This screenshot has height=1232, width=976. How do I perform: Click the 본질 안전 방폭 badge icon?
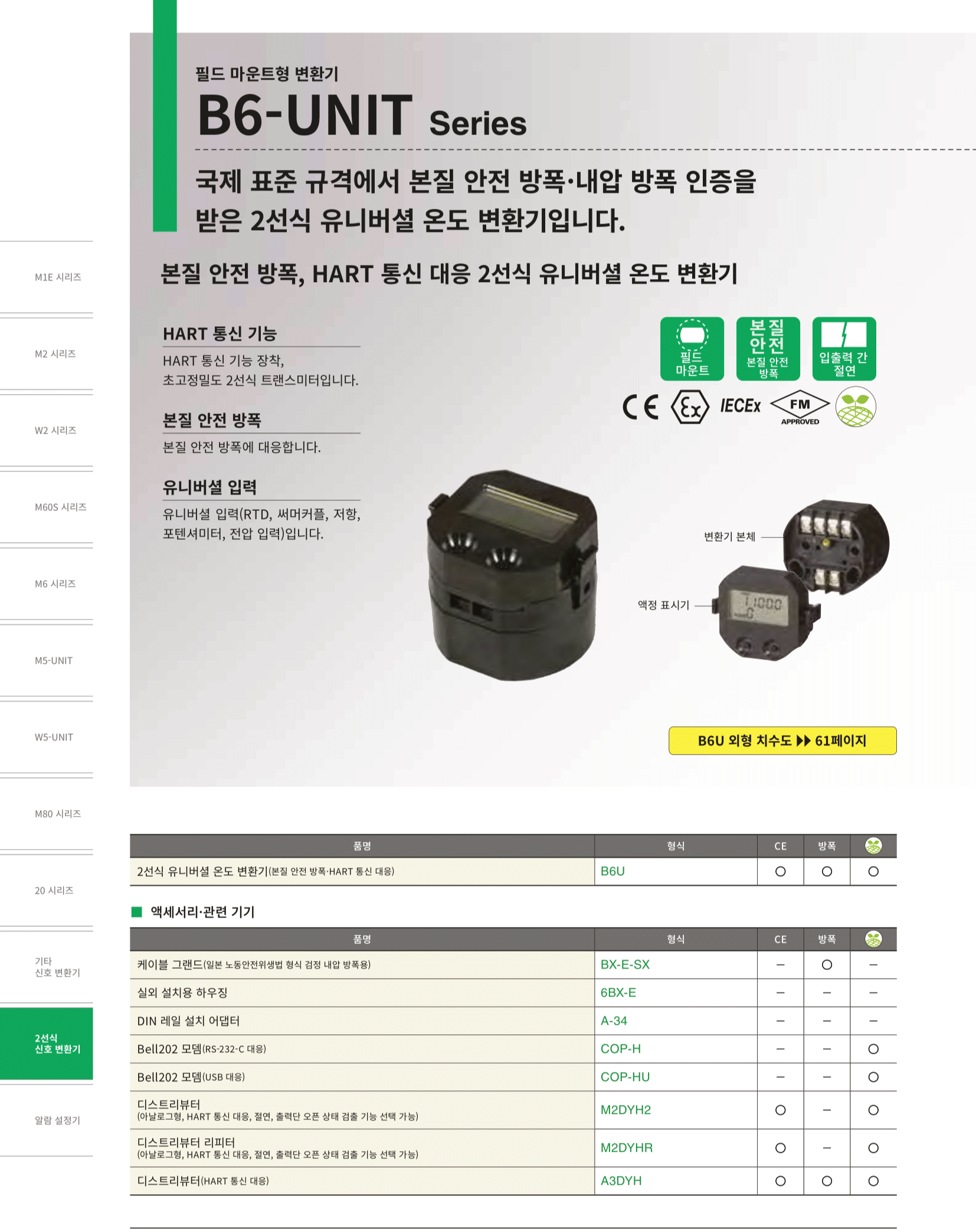768,349
